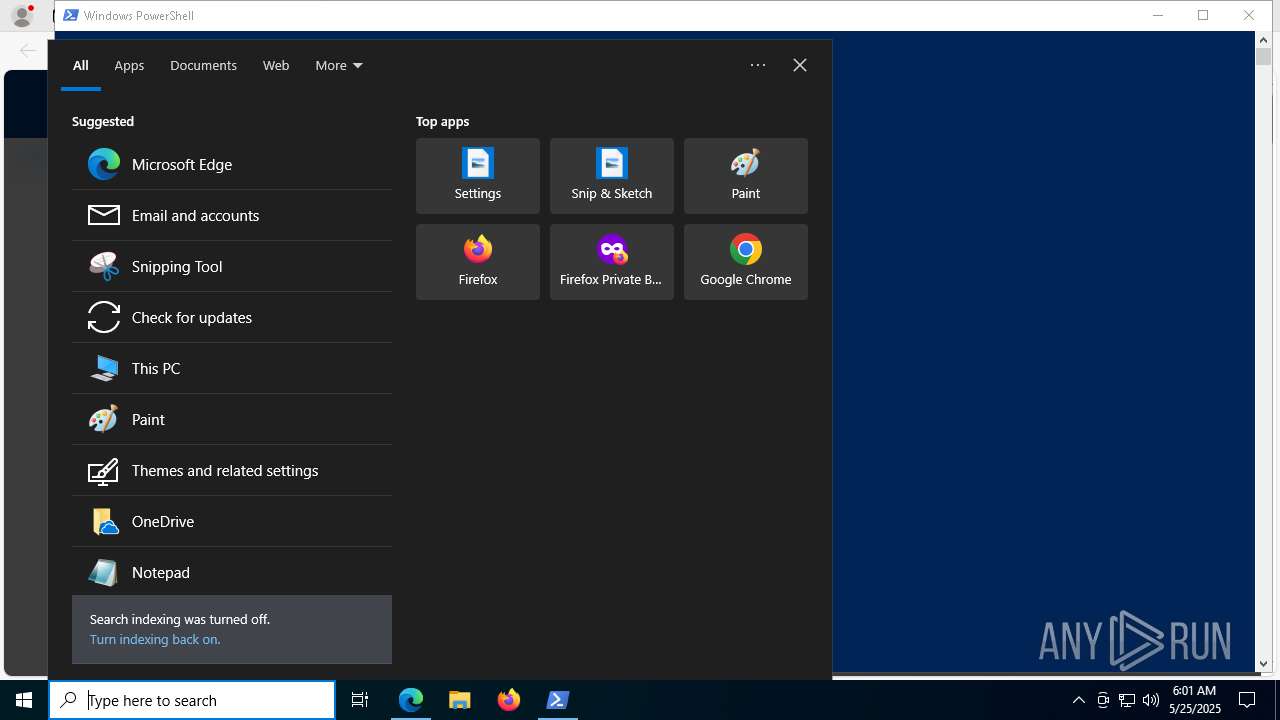Open Microsoft Edge from suggested list
Viewport: 1280px width, 720px height.
232,164
